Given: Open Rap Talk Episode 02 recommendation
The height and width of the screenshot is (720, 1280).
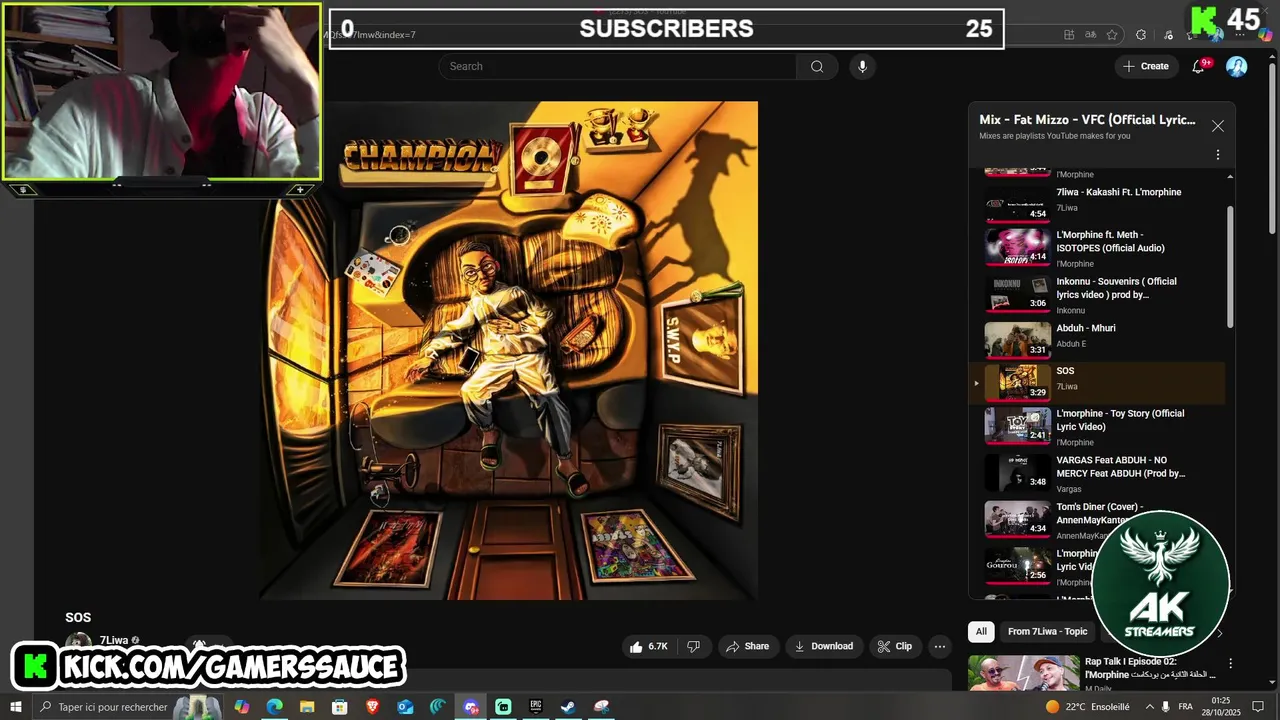Looking at the screenshot, I should (1145, 668).
